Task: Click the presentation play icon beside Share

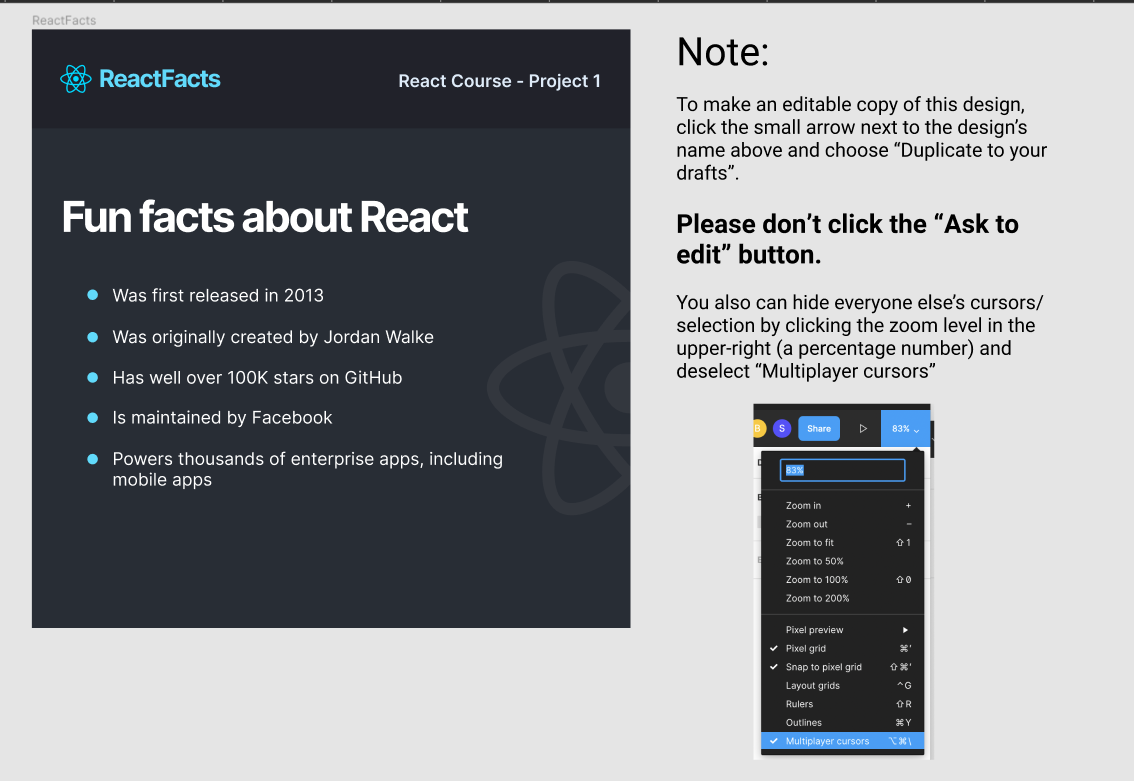Action: (863, 427)
